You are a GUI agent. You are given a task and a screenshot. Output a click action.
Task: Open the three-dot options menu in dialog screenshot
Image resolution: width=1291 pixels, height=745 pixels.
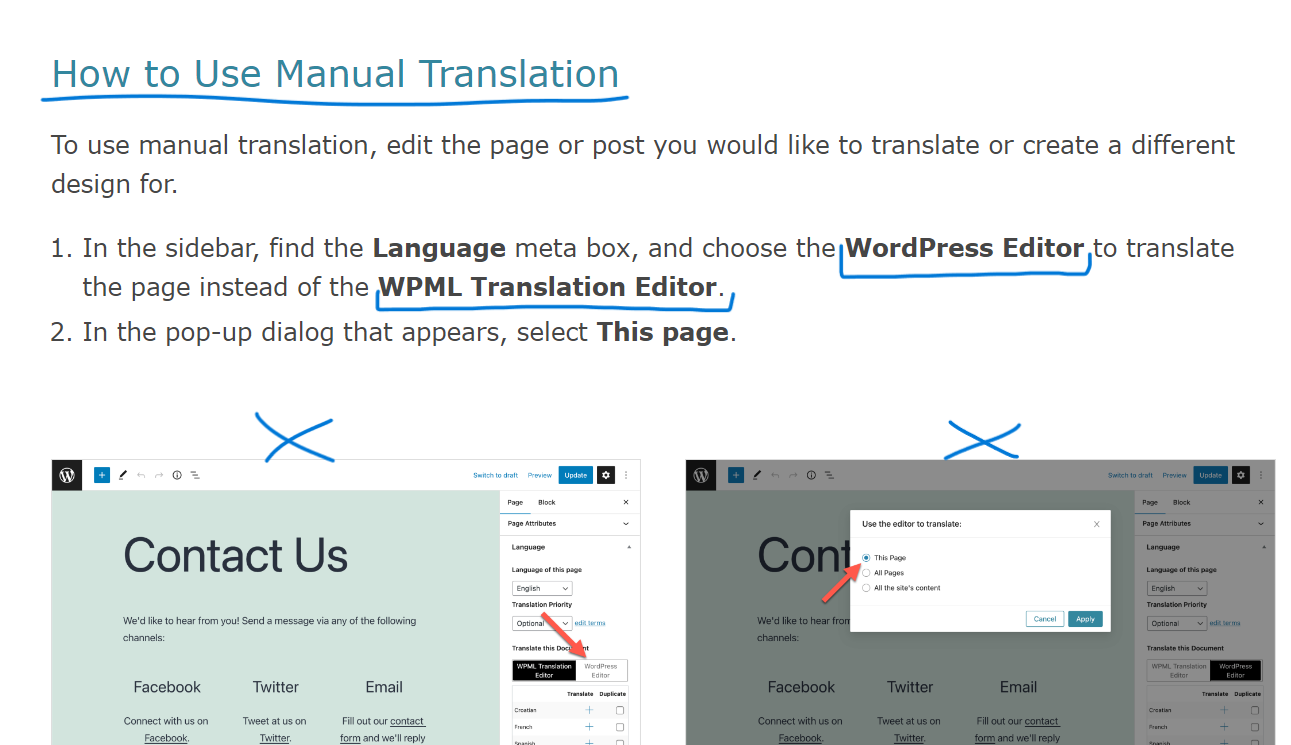click(x=1261, y=475)
